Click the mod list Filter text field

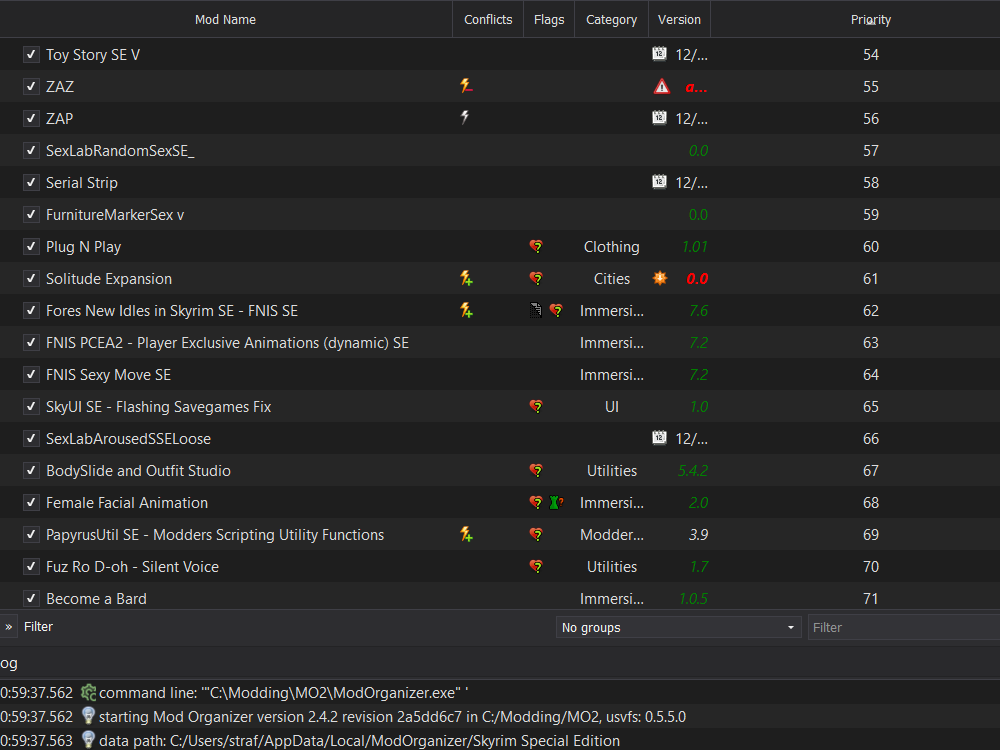904,627
